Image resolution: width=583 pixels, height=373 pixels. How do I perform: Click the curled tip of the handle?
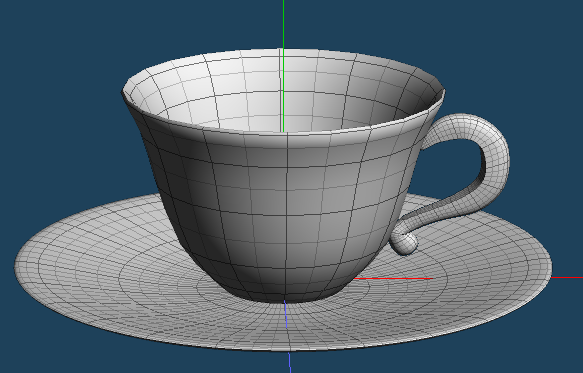(404, 243)
